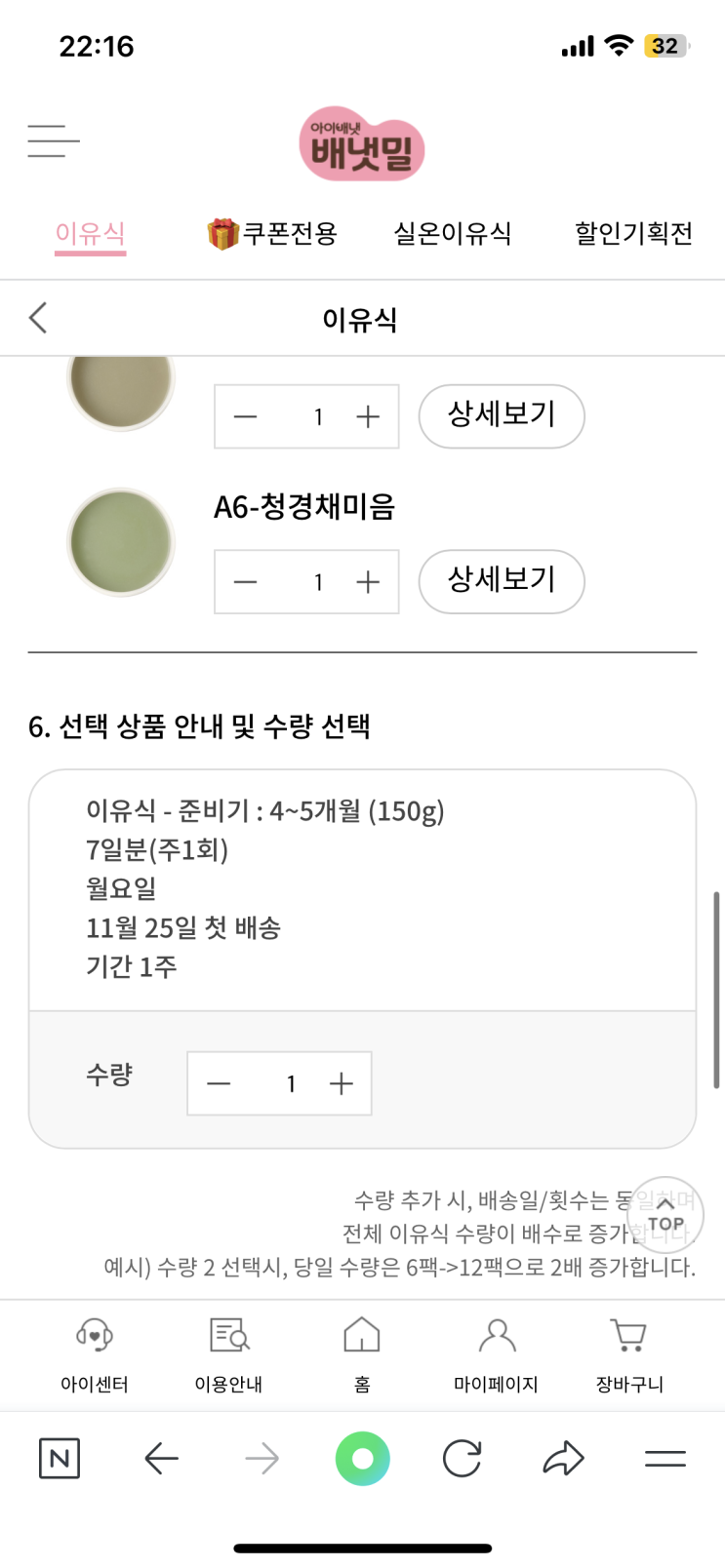725x1568 pixels.
Task: Select the 이유식 tab
Action: pos(90,234)
